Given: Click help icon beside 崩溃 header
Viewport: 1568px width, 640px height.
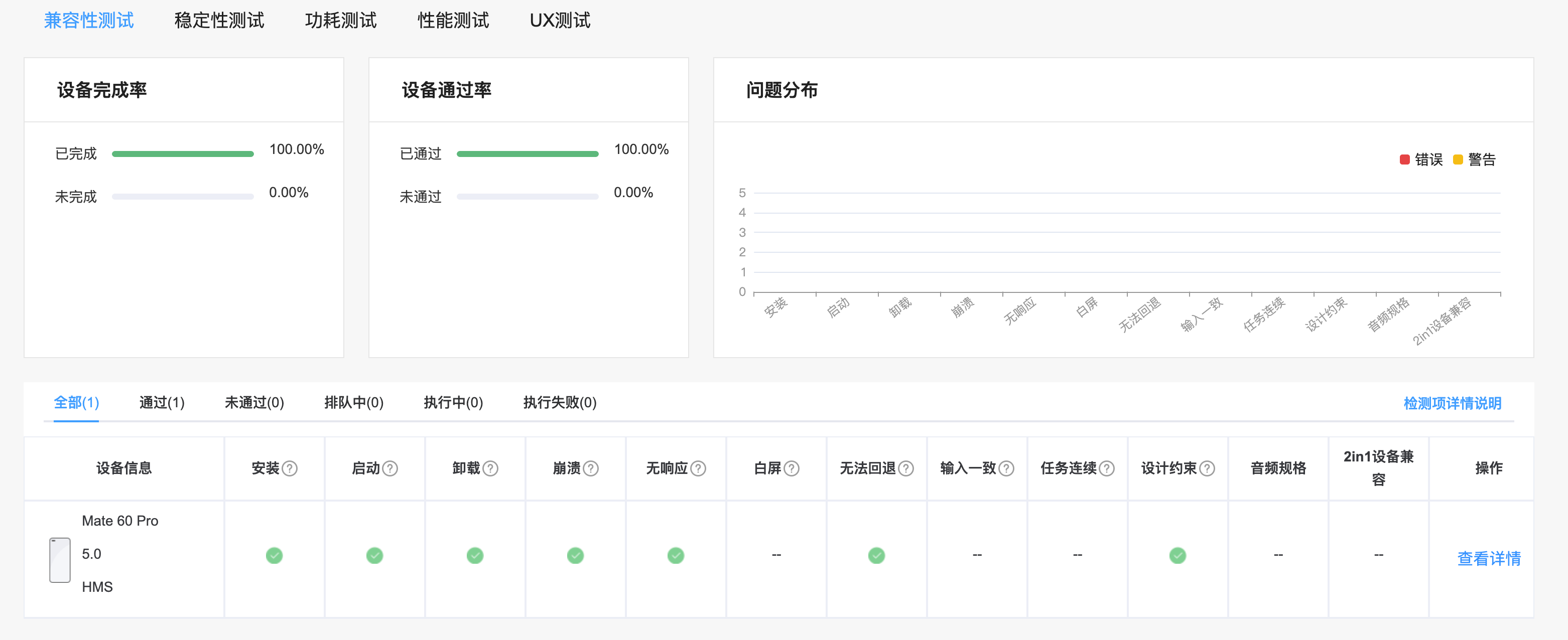Looking at the screenshot, I should (x=591, y=468).
